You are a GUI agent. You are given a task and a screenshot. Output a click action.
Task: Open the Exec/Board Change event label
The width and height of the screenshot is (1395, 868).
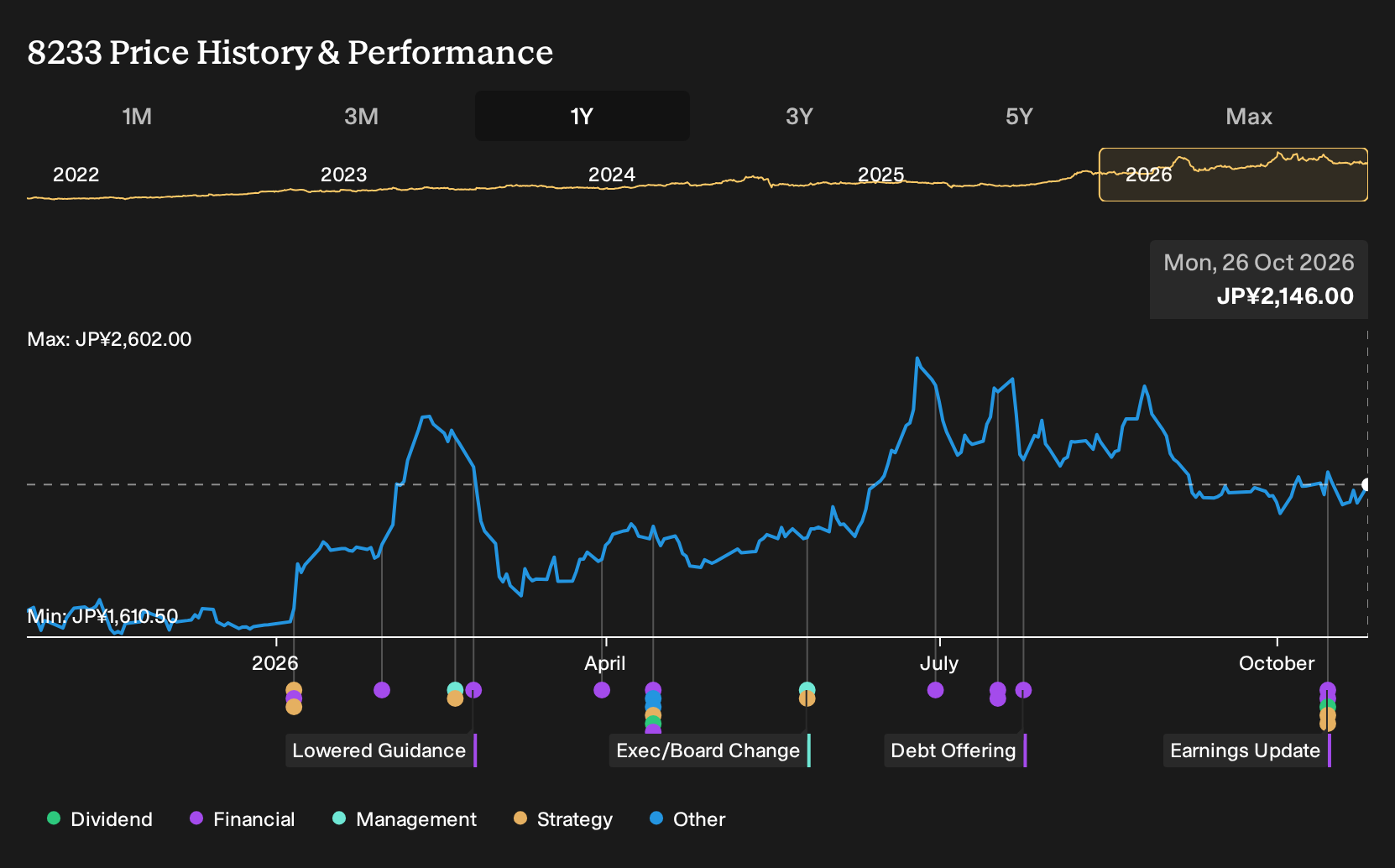point(710,750)
